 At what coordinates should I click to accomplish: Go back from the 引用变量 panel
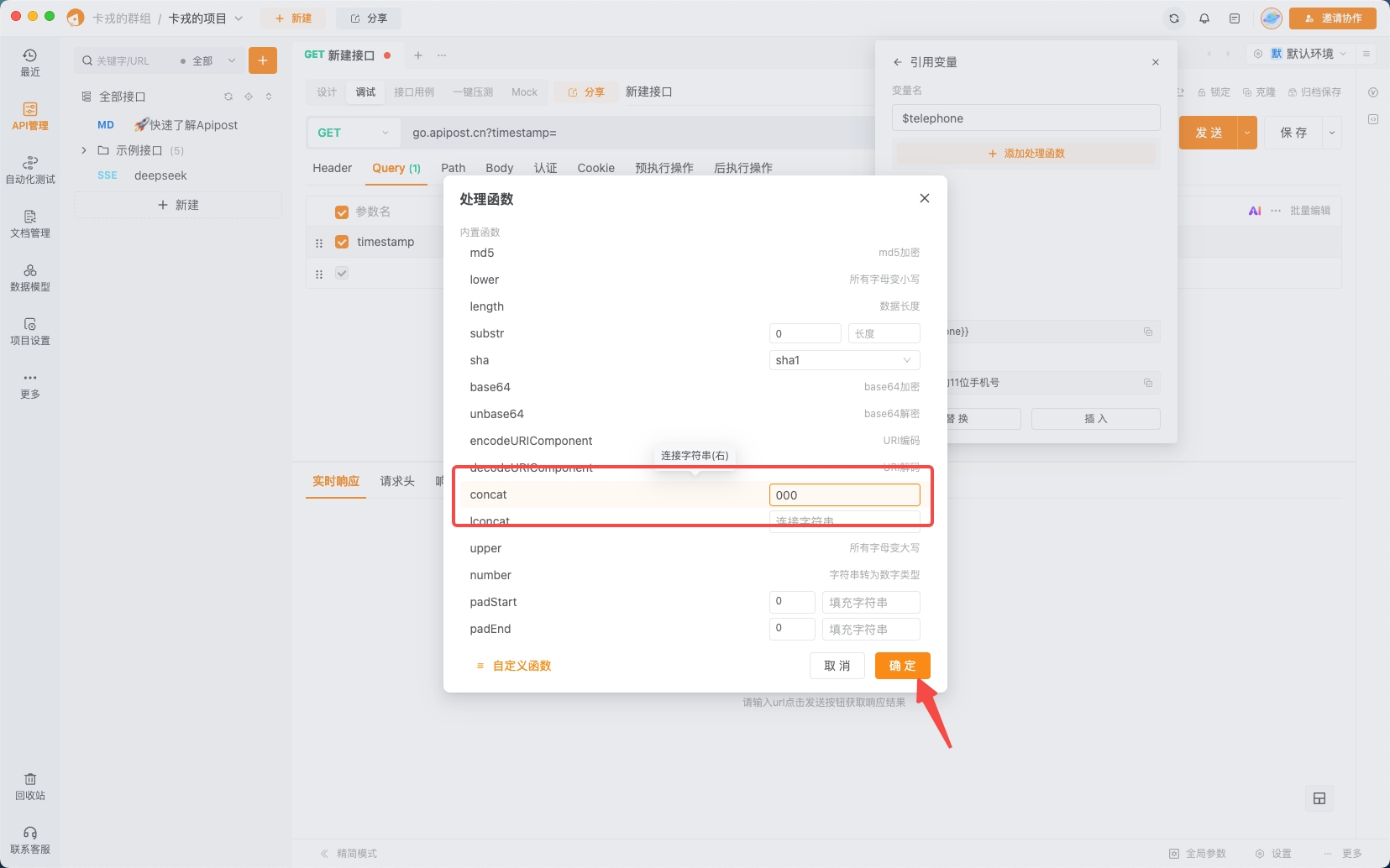tap(897, 62)
